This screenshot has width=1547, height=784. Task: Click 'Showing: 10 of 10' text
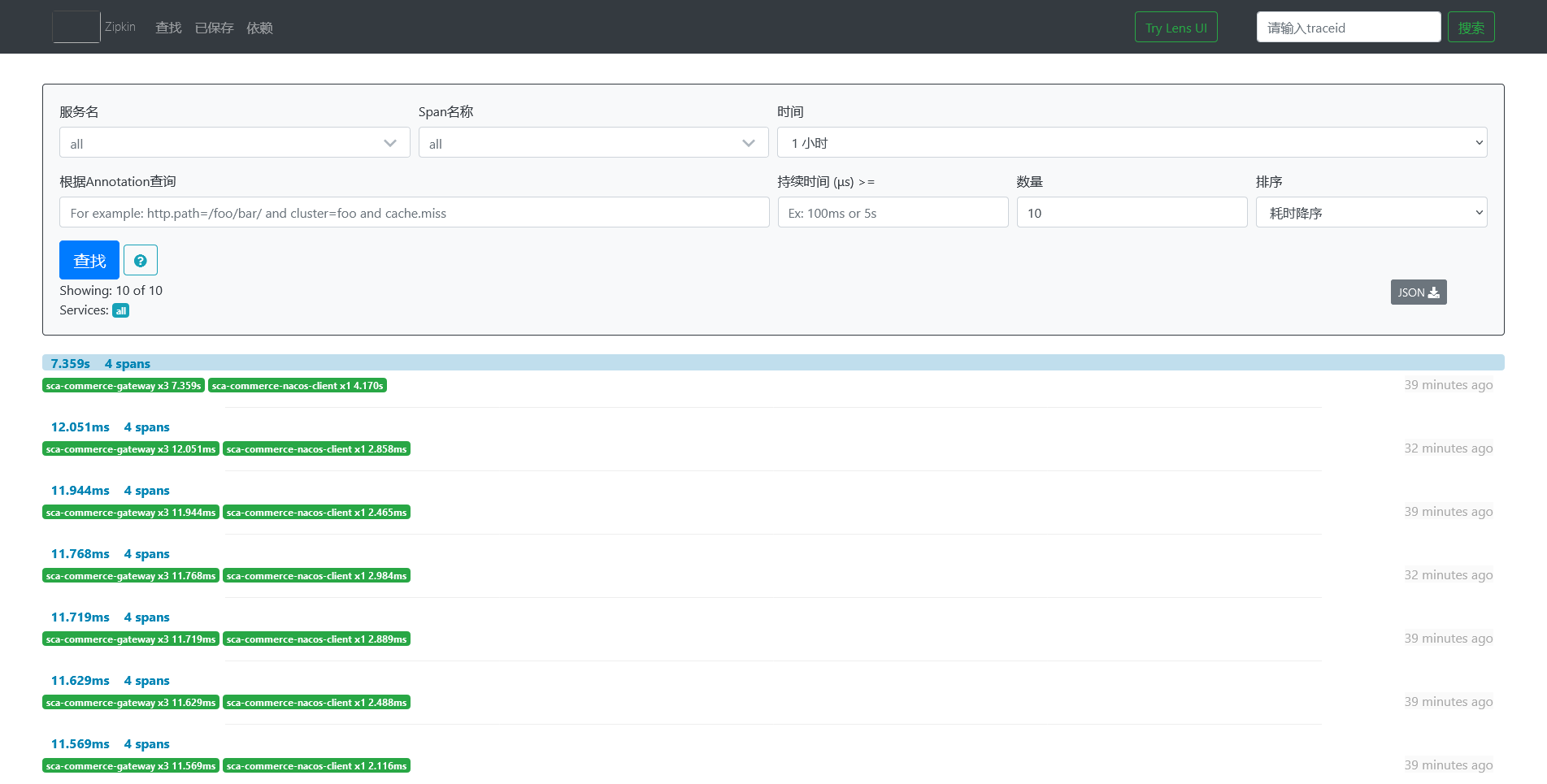pyautogui.click(x=111, y=290)
